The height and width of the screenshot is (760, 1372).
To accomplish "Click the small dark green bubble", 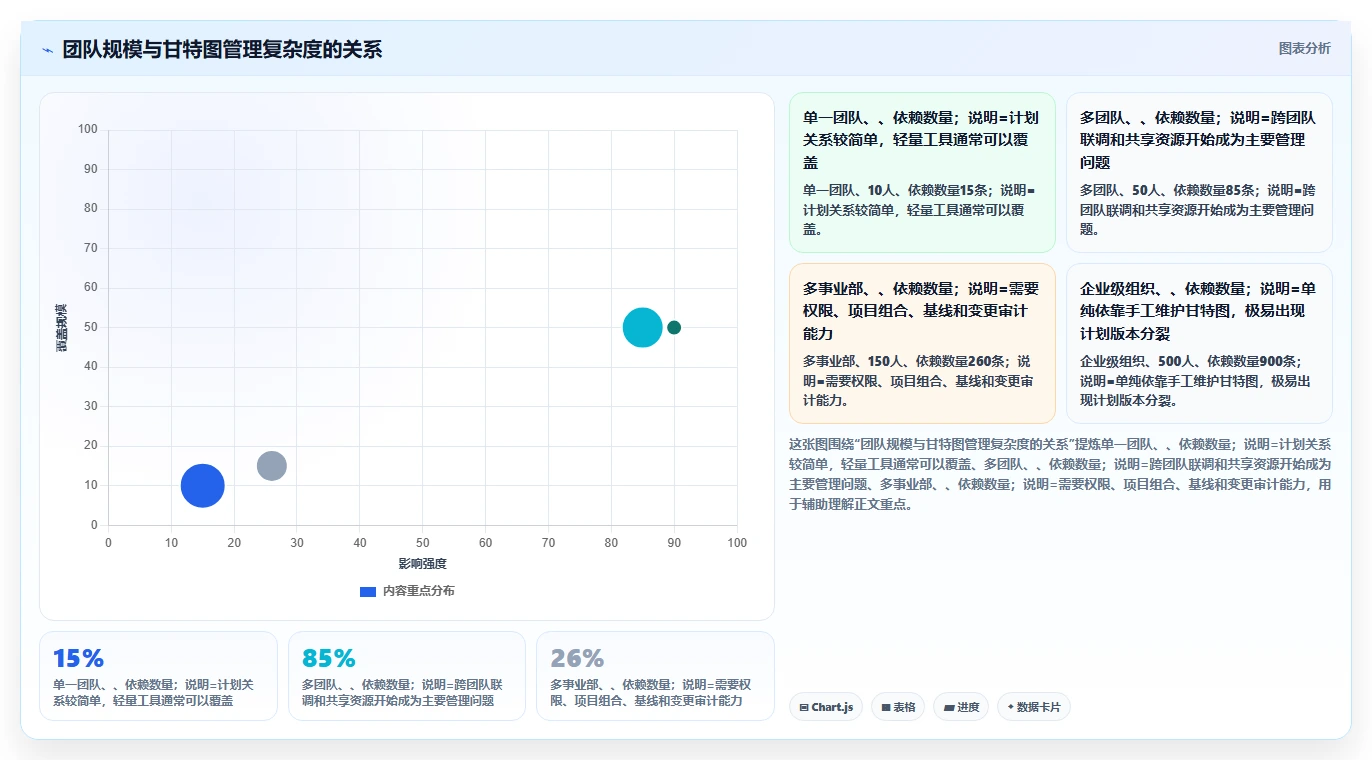I will 674,327.
